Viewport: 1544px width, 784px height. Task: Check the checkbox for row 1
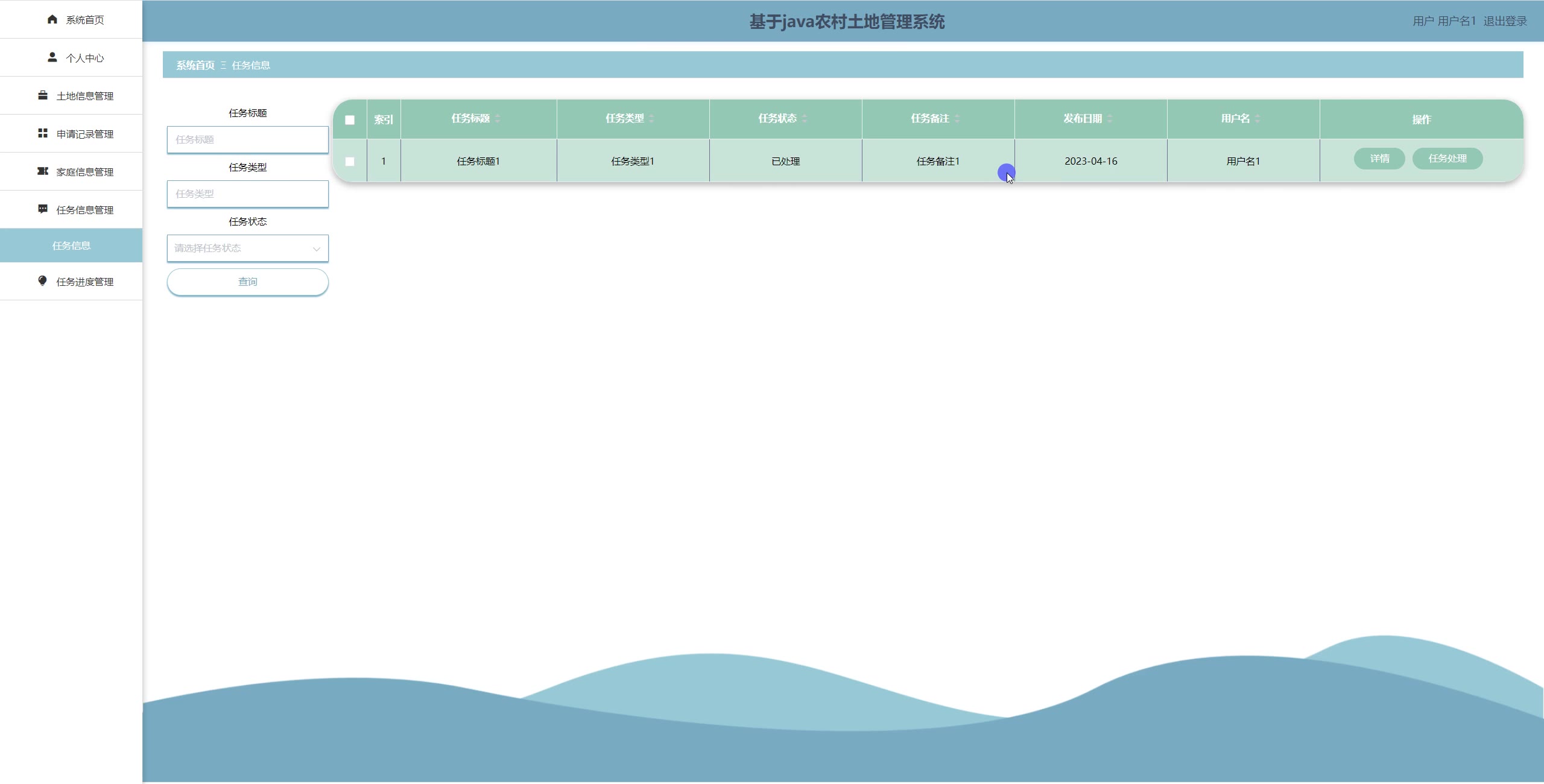coord(350,161)
